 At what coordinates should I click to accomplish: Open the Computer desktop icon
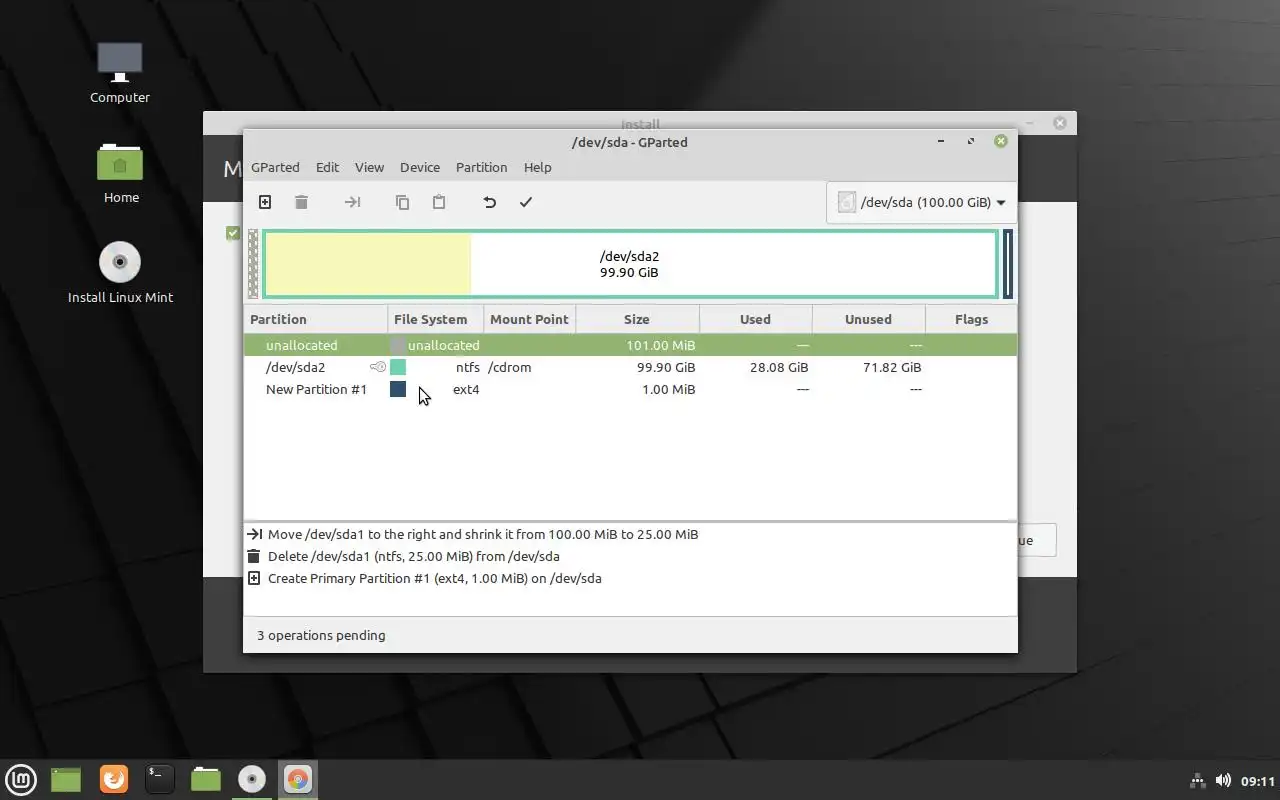tap(120, 72)
